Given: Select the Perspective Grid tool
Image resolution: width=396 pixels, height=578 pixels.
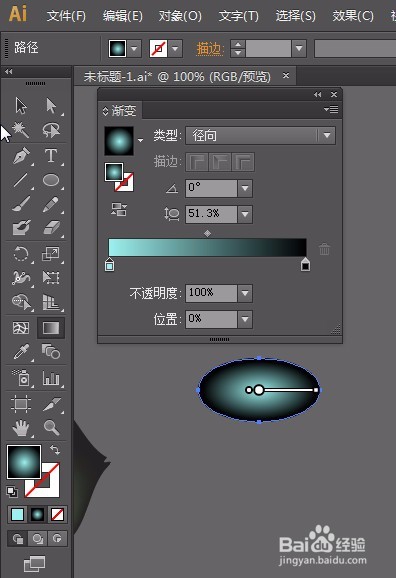Looking at the screenshot, I should coord(51,302).
